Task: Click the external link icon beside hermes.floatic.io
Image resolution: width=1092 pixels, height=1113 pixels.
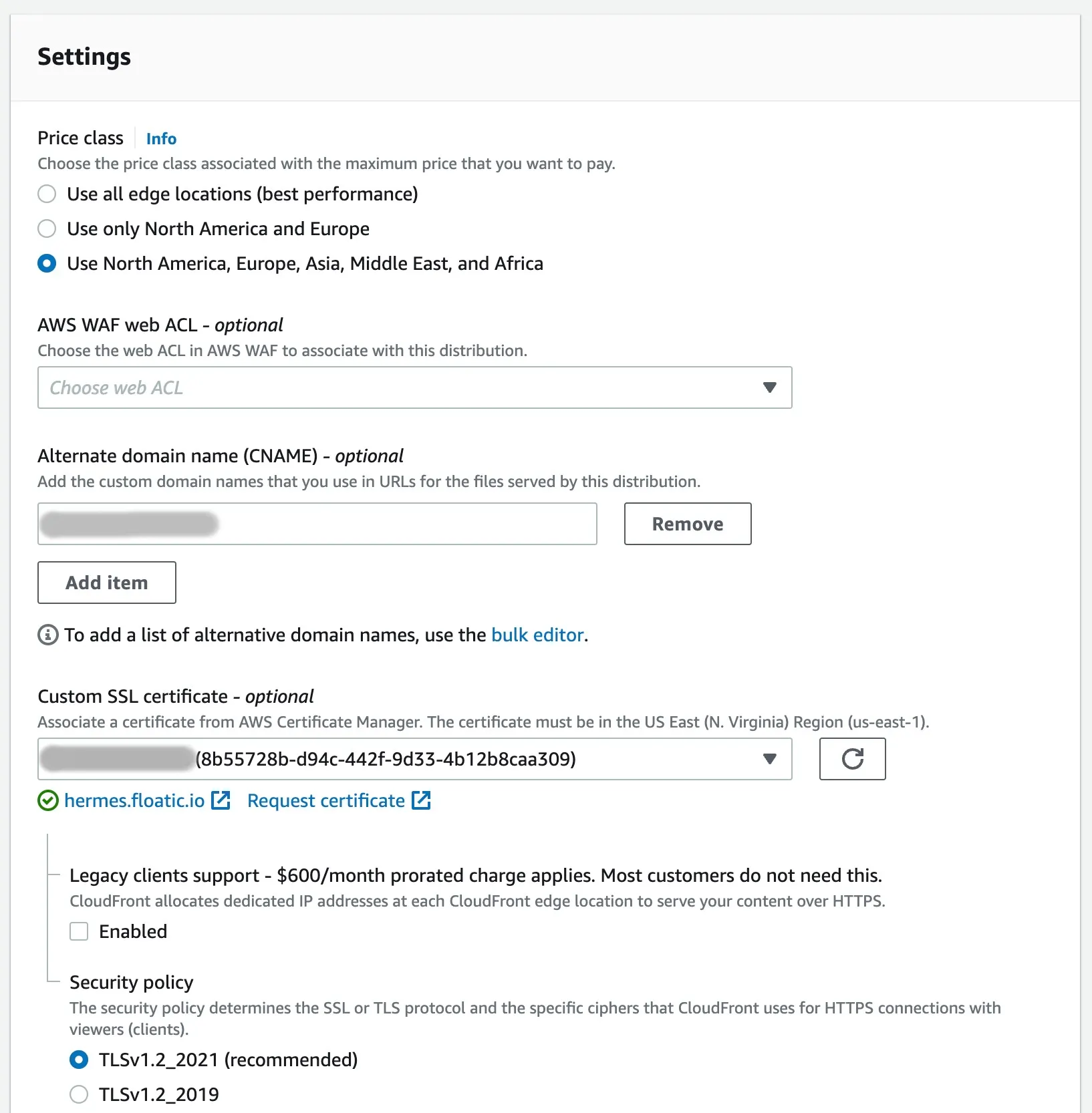Action: [x=221, y=800]
